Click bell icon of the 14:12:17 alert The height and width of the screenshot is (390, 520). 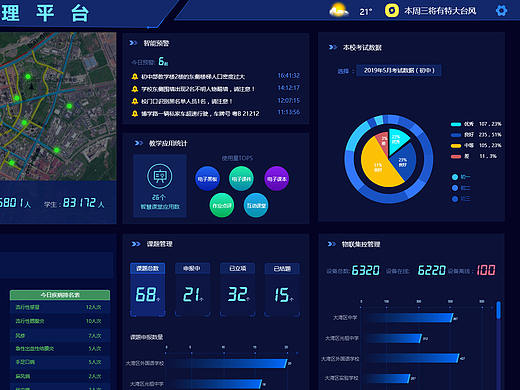pyautogui.click(x=135, y=89)
